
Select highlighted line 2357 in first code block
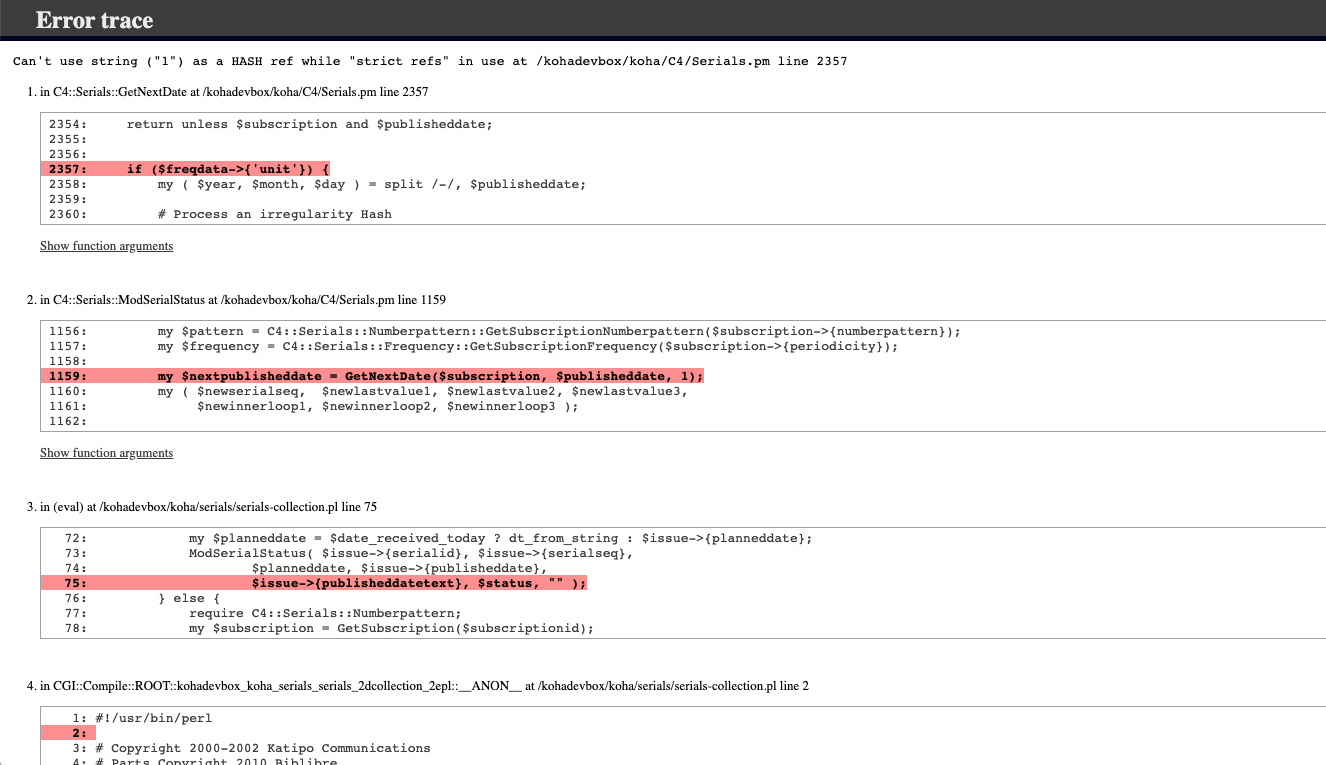[228, 169]
